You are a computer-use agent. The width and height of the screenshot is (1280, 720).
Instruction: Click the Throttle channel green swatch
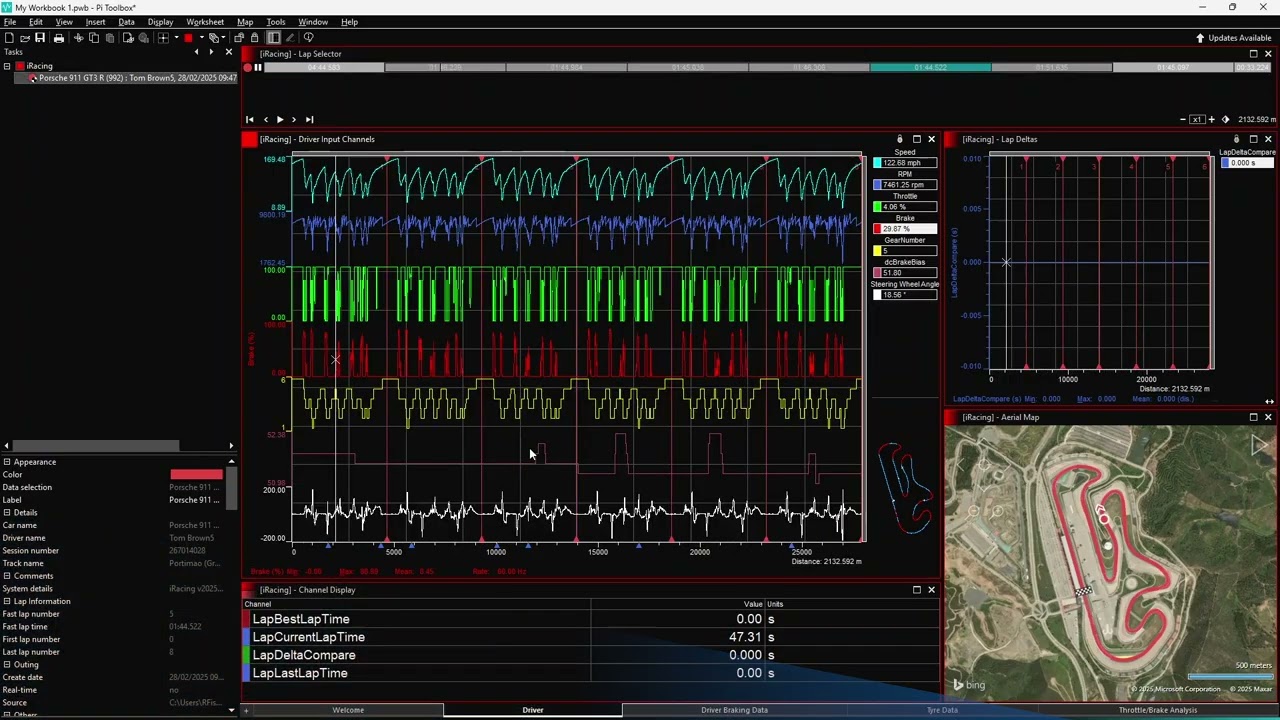pyautogui.click(x=877, y=207)
